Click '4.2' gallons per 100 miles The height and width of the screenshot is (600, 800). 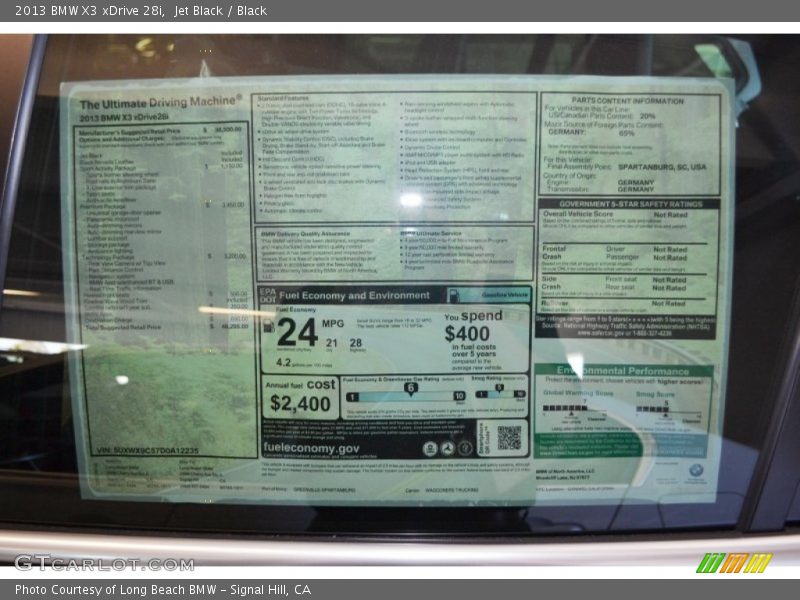click(283, 363)
